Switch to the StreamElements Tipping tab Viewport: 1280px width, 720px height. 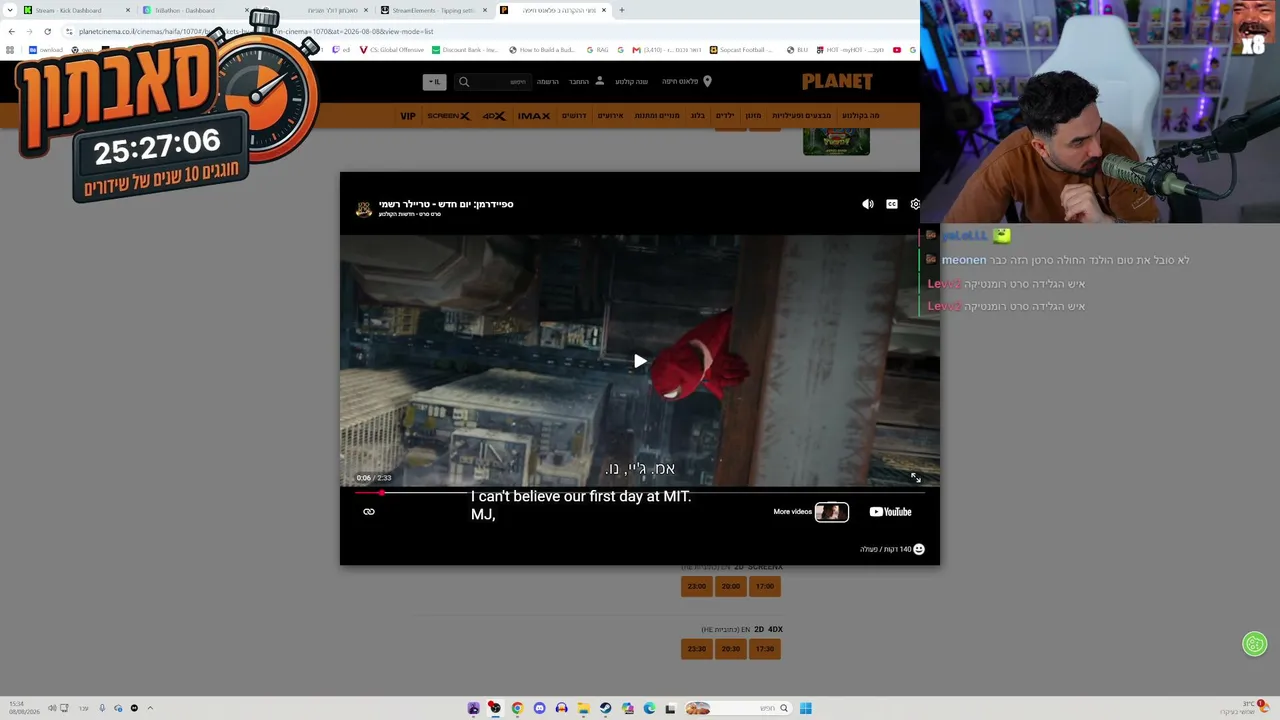pyautogui.click(x=434, y=10)
